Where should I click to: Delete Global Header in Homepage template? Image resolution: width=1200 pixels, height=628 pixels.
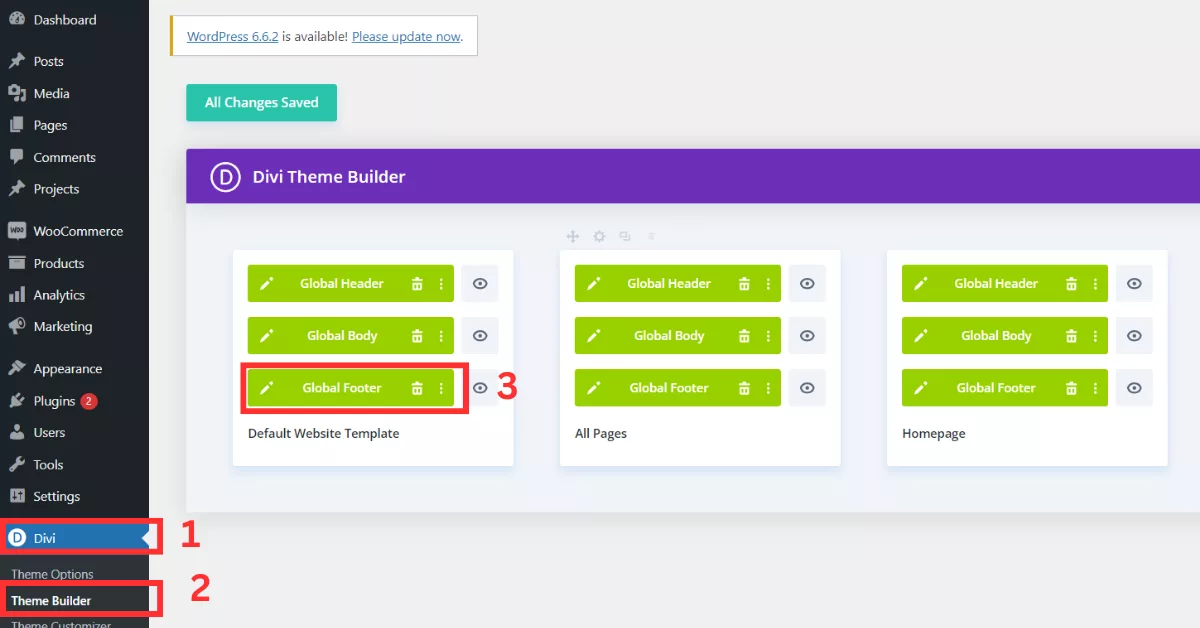(1071, 284)
